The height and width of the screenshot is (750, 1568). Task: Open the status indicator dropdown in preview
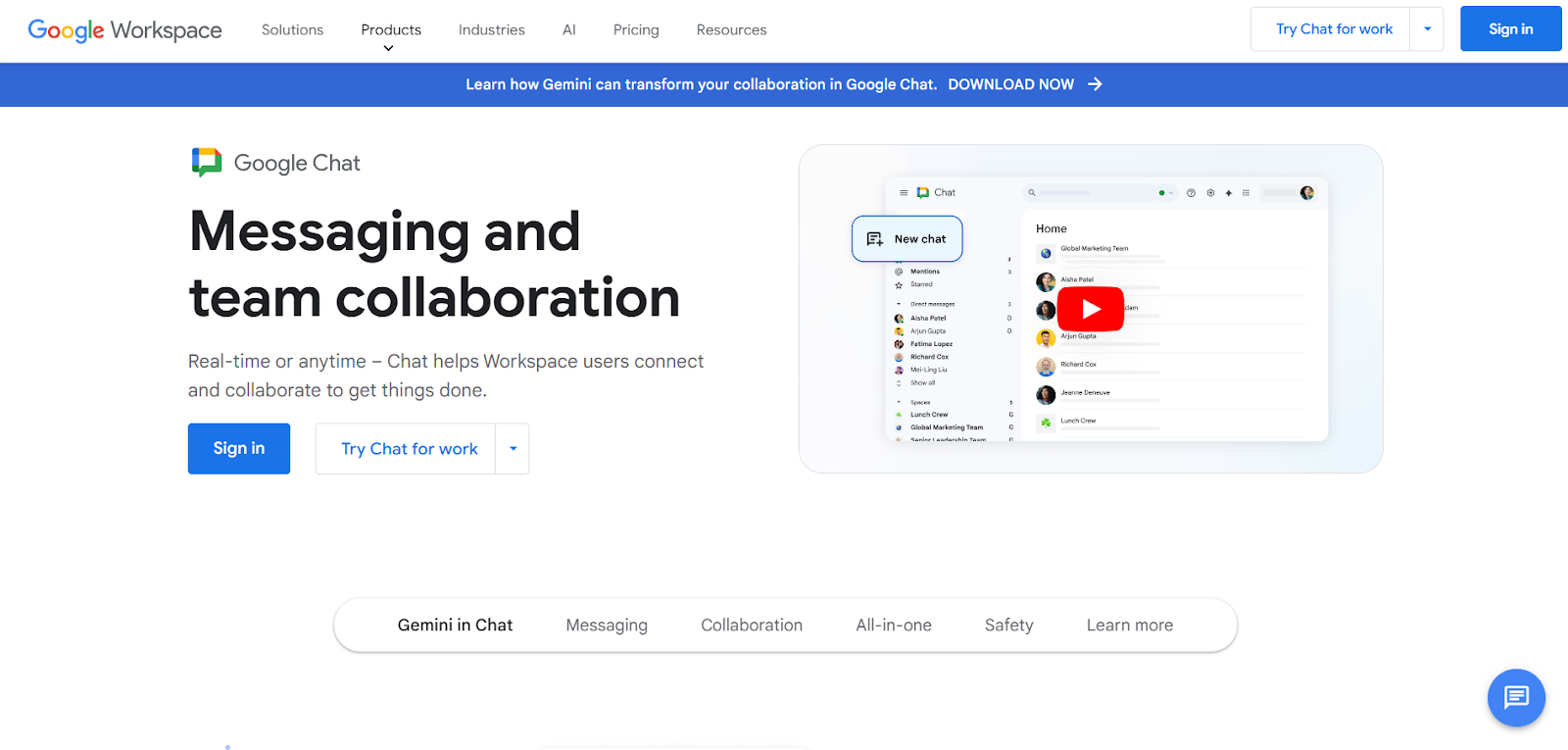click(x=1166, y=193)
